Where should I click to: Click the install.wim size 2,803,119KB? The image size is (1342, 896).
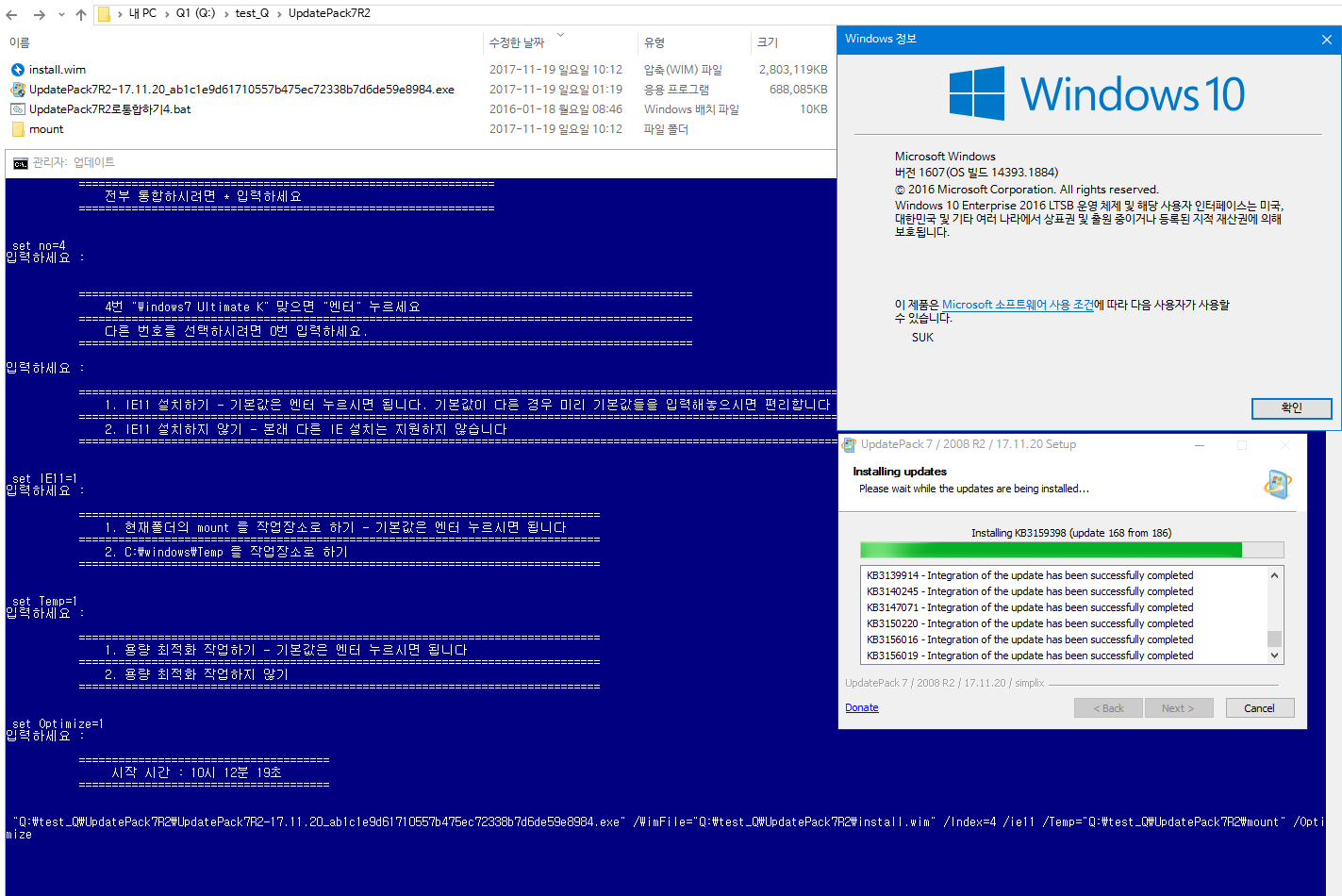(x=793, y=70)
